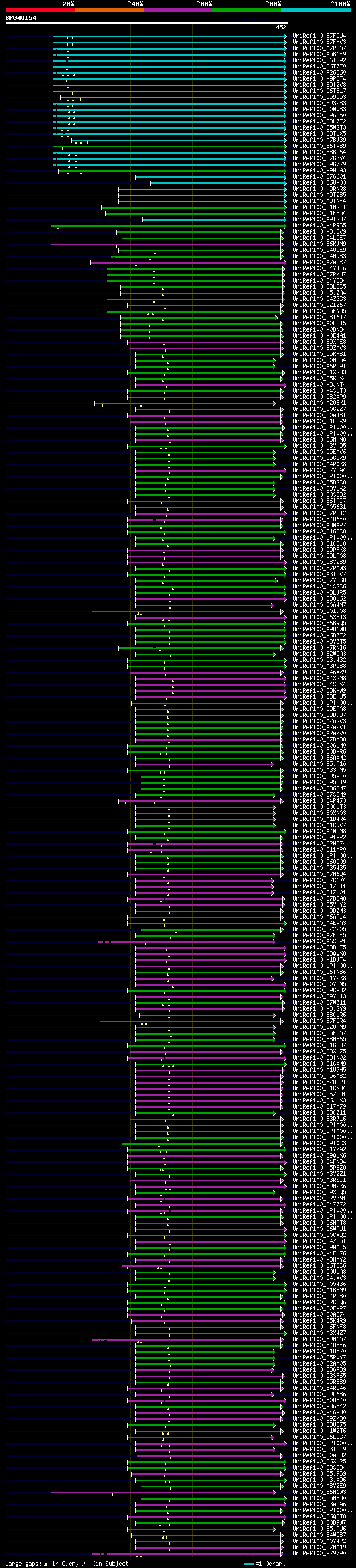Image resolution: width=356 pixels, height=1568 pixels.
Task: Select the final row label UniRef100_P29790
Action: point(319,1553)
